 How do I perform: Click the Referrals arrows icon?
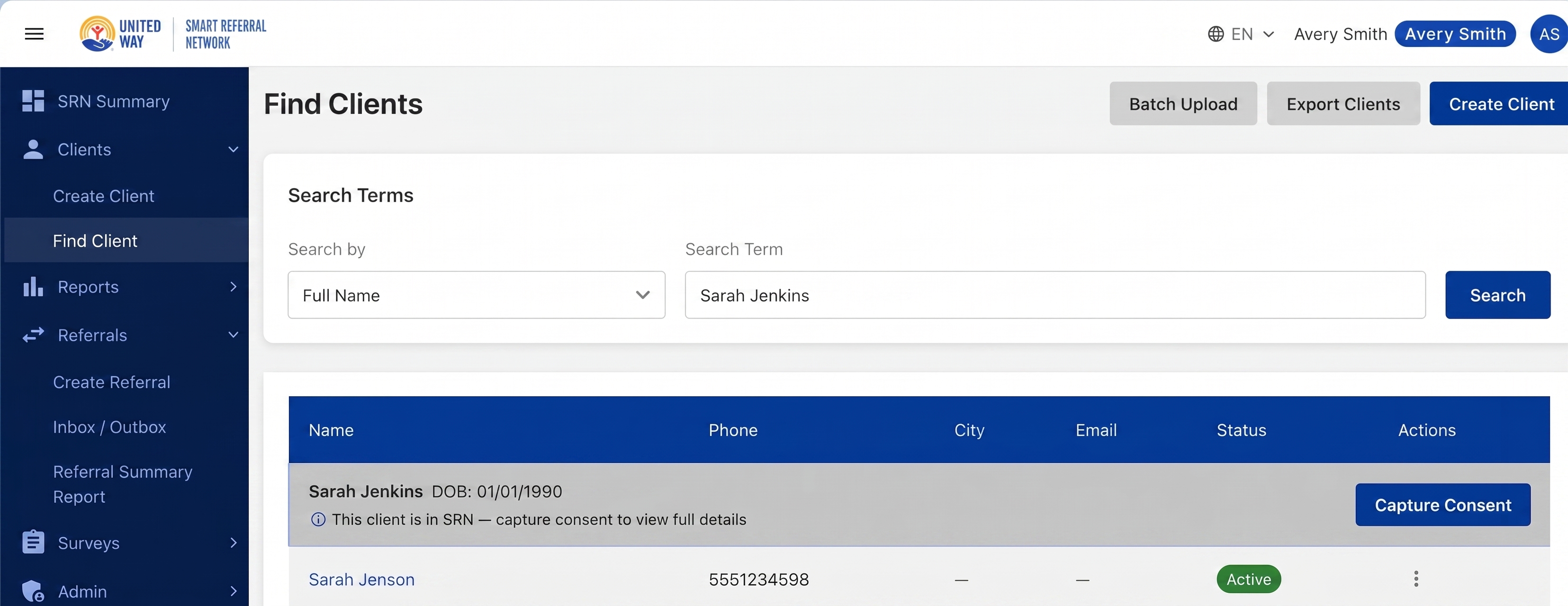33,335
